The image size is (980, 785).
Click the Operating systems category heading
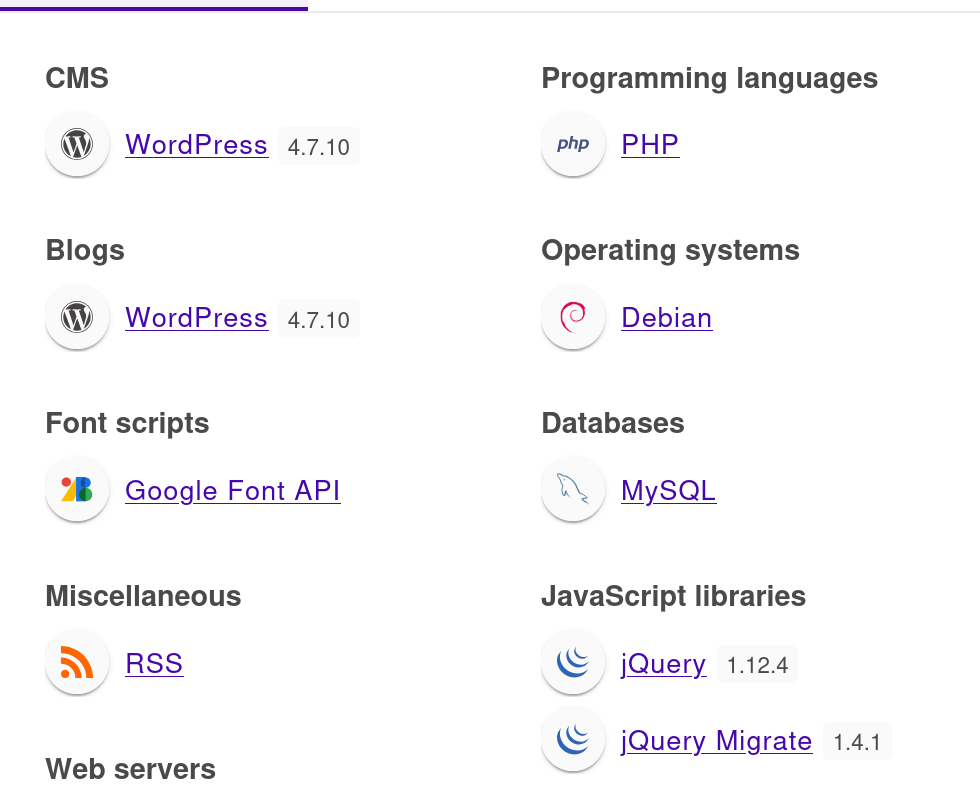tap(671, 251)
